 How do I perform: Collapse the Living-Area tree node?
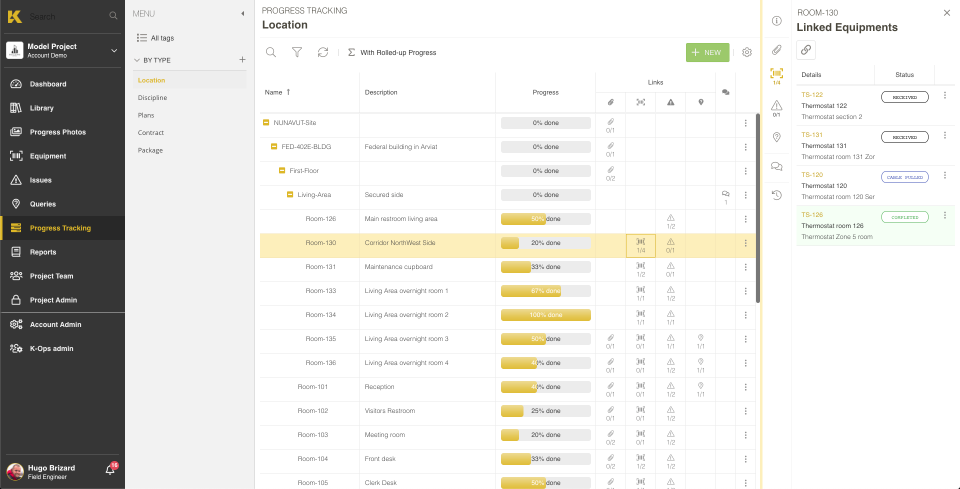(290, 195)
